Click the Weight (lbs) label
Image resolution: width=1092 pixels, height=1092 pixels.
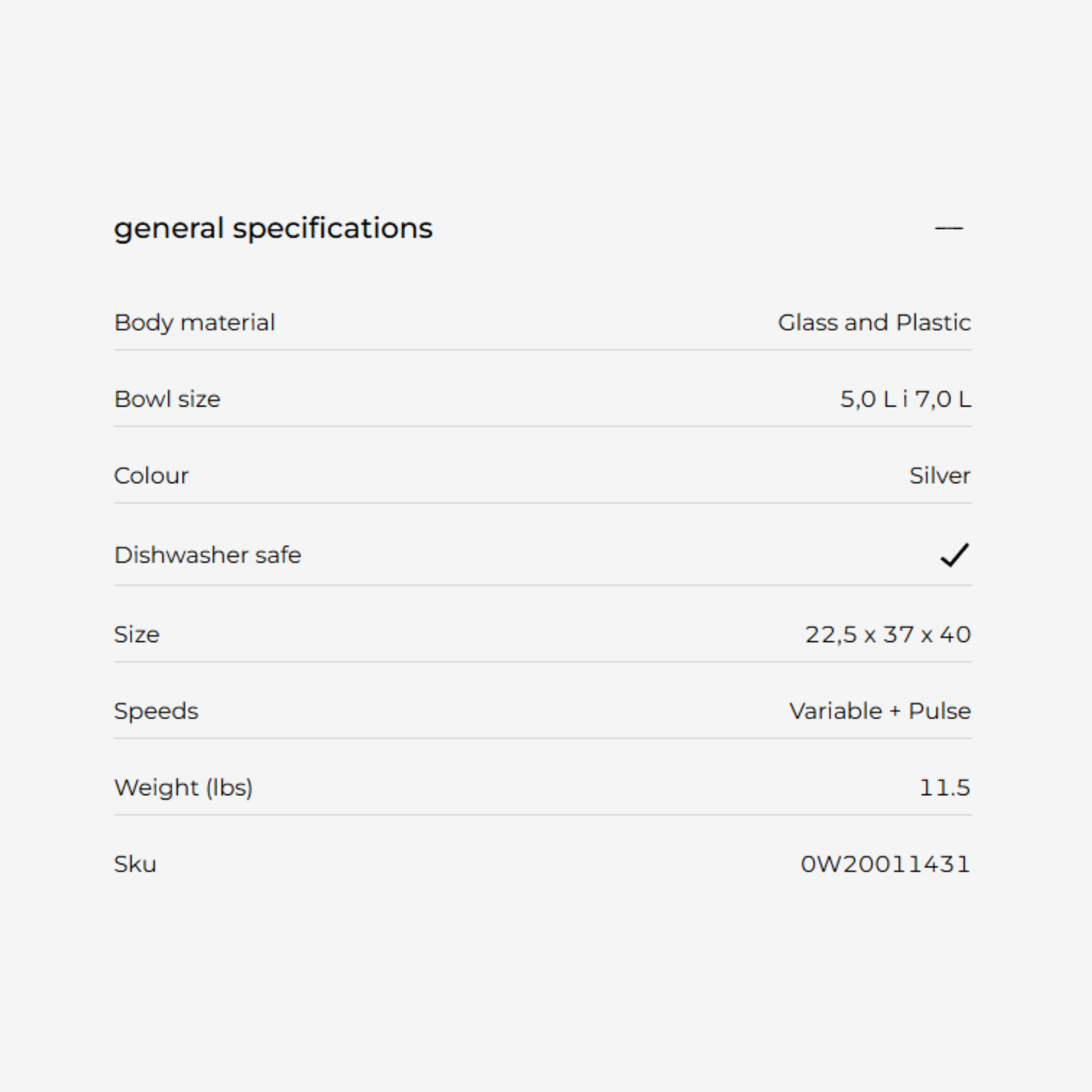point(183,788)
